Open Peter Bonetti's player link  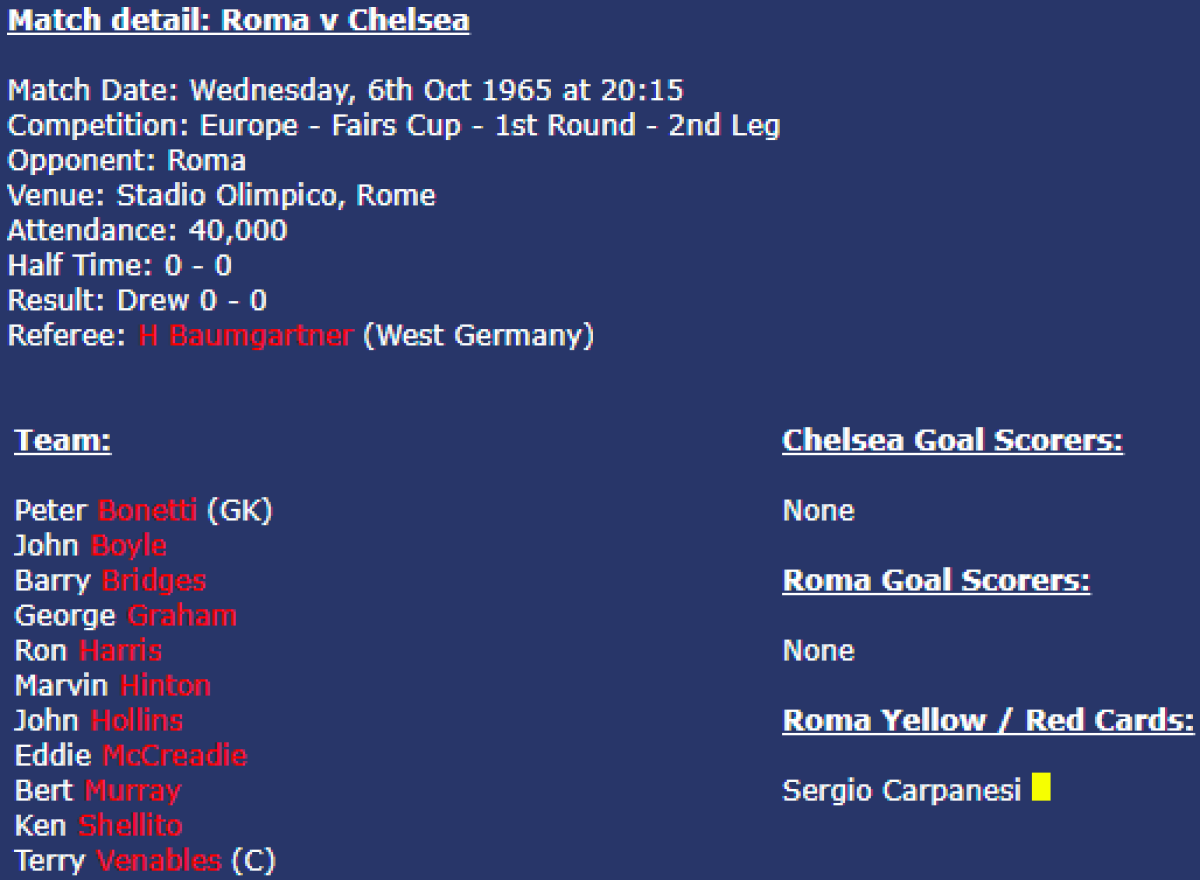tap(147, 511)
